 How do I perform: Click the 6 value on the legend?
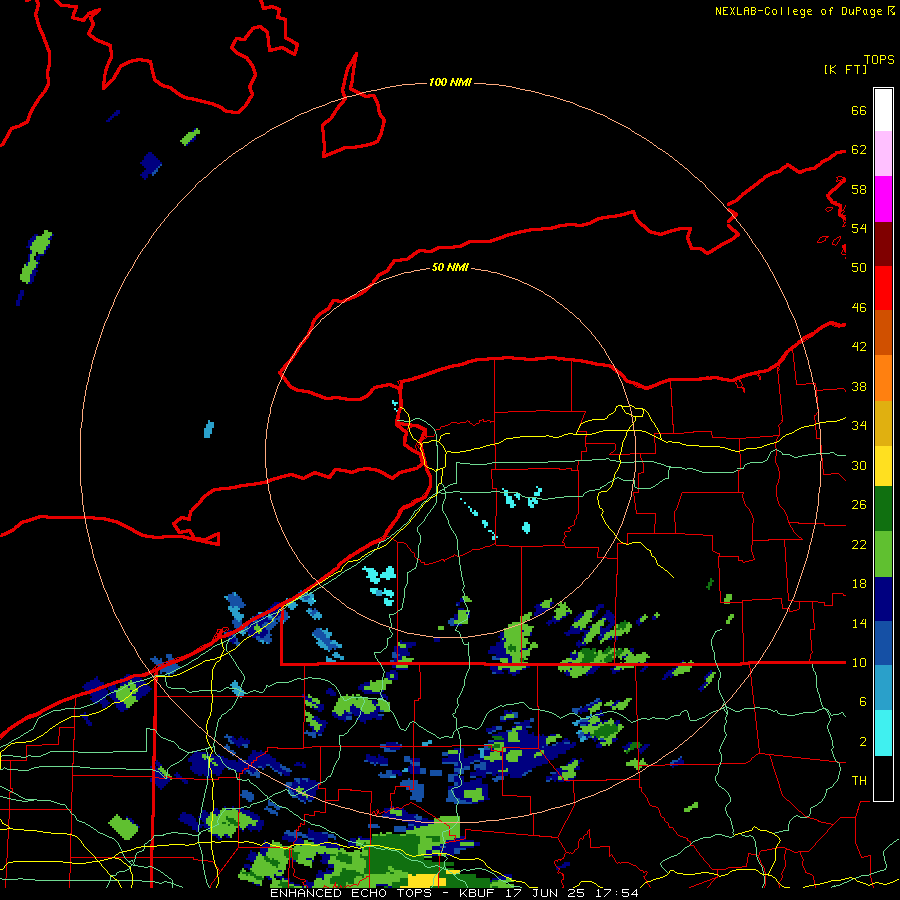coord(862,701)
